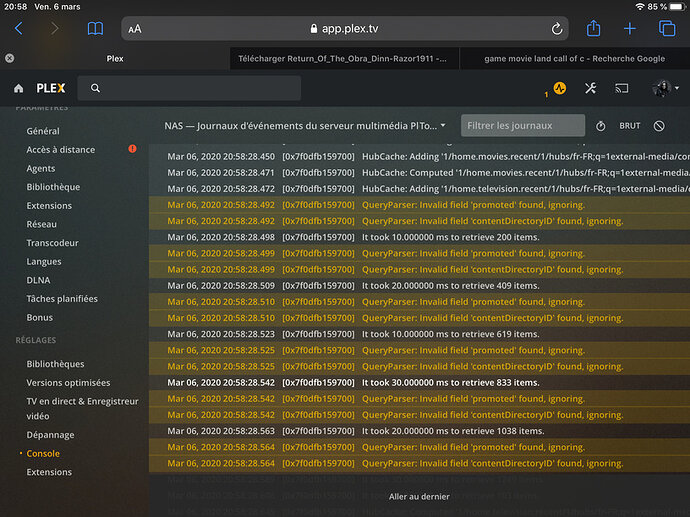Expand the NAS log source dropdown
The height and width of the screenshot is (517, 690).
[305, 126]
